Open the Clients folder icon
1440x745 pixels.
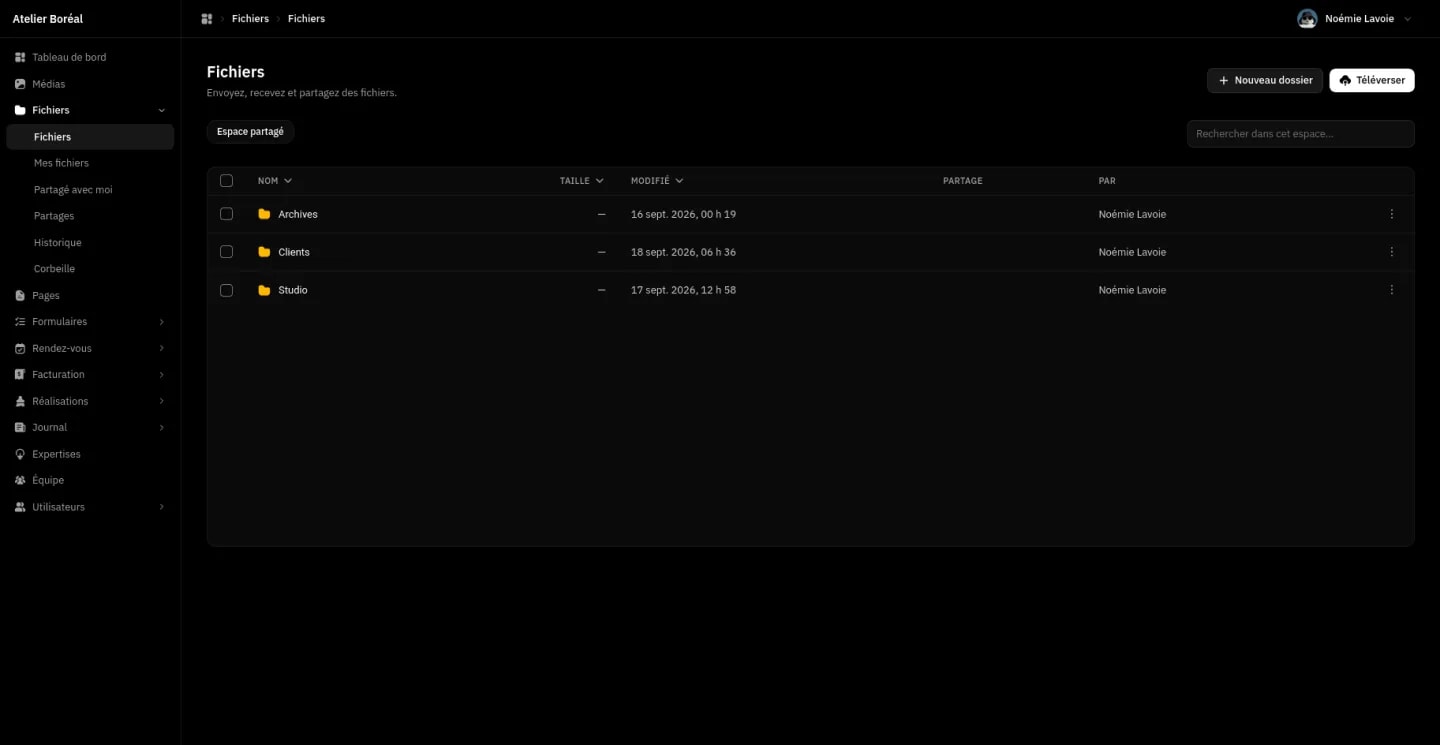264,252
